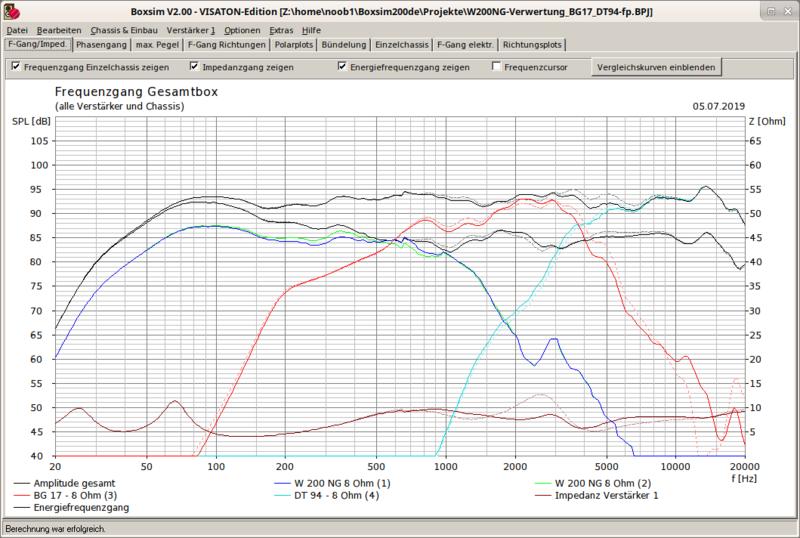Select the F-Gang/Imped. tab
The width and height of the screenshot is (800, 538).
point(38,44)
